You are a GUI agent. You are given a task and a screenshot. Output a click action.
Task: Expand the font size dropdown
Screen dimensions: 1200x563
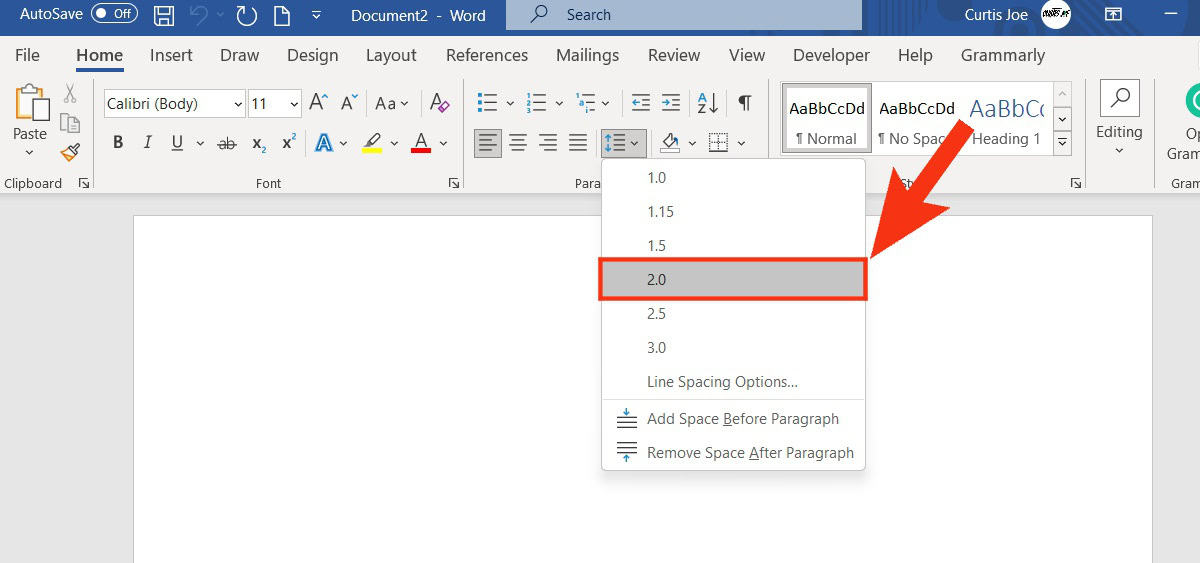point(294,104)
